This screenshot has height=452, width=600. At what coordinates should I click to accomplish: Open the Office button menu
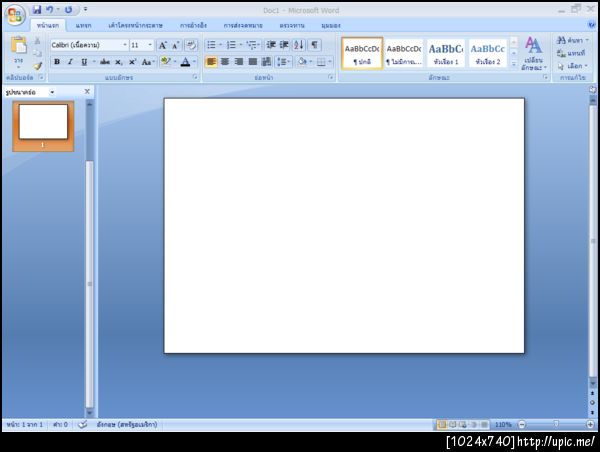(x=15, y=15)
